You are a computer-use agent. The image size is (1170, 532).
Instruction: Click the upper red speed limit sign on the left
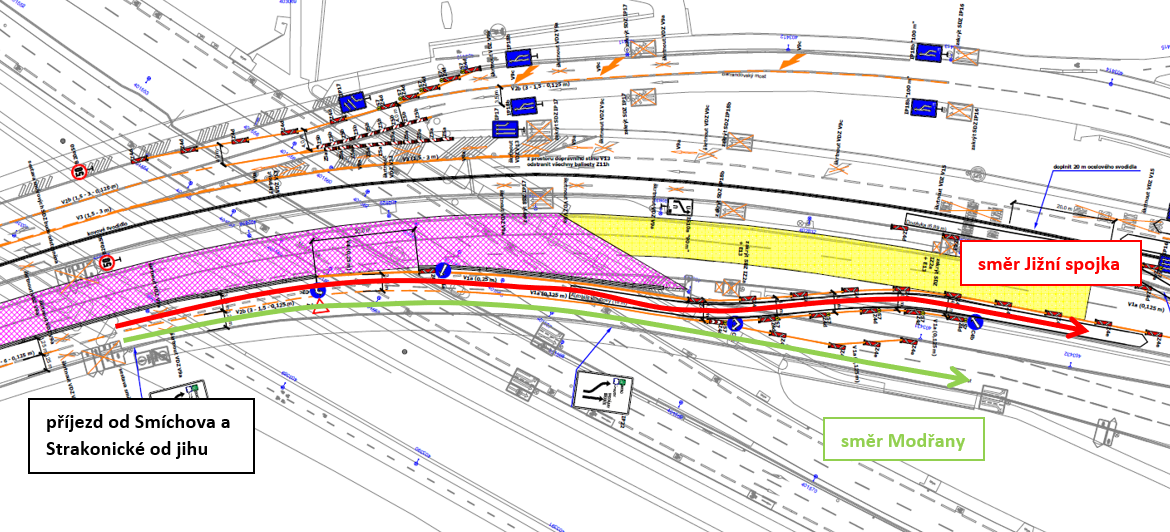pos(78,172)
